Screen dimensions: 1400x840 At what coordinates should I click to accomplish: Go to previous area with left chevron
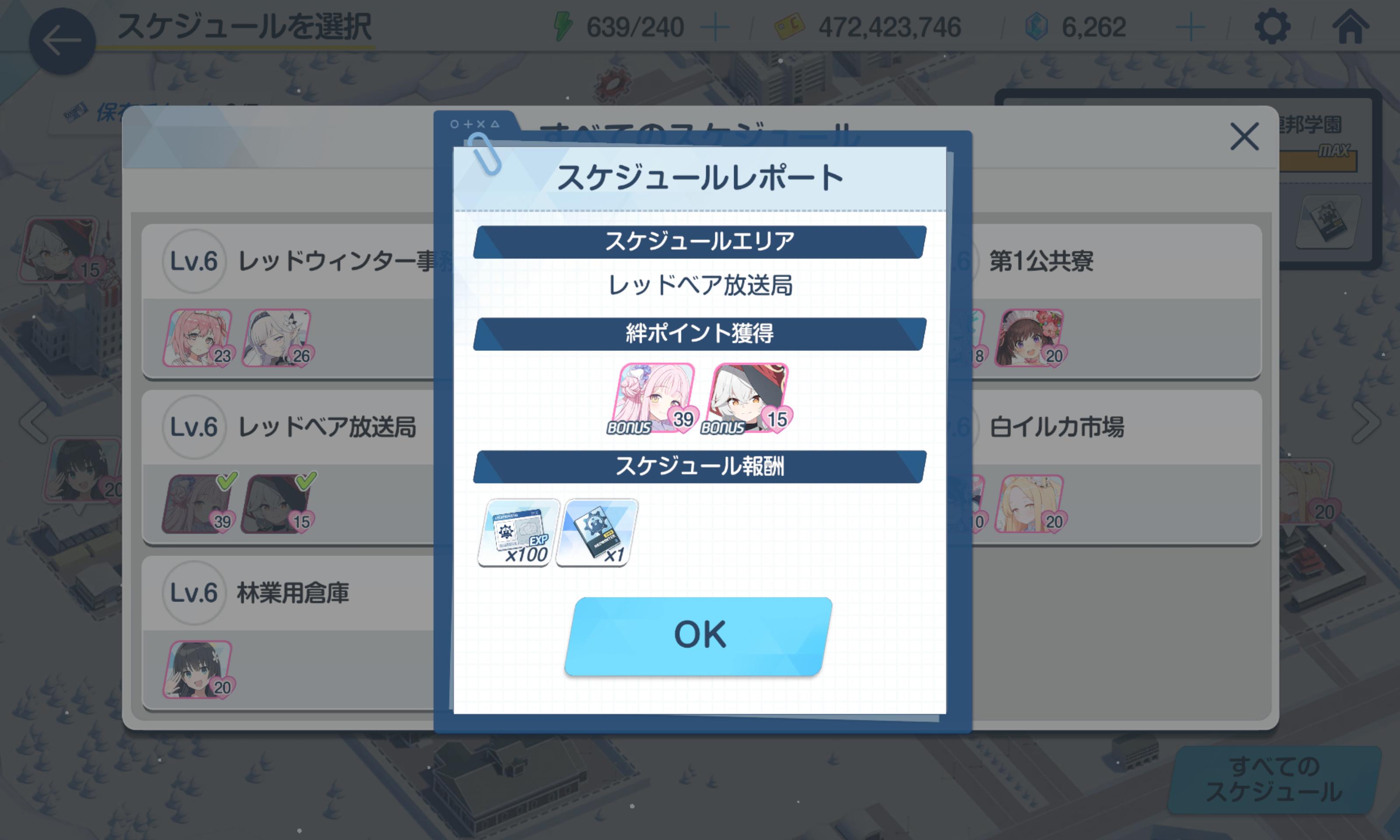click(34, 422)
